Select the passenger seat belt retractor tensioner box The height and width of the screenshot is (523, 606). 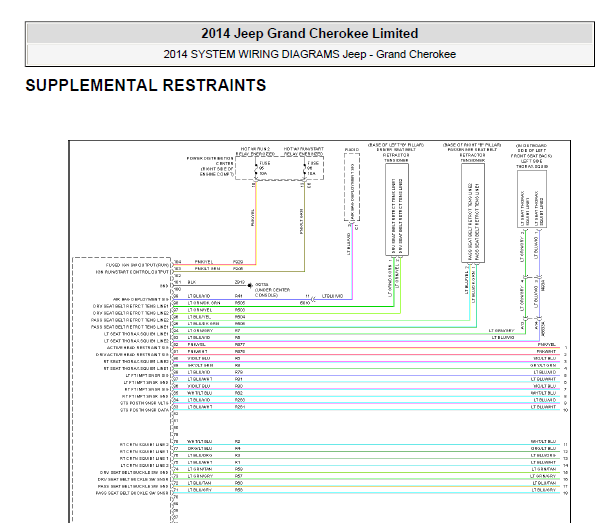(x=473, y=213)
